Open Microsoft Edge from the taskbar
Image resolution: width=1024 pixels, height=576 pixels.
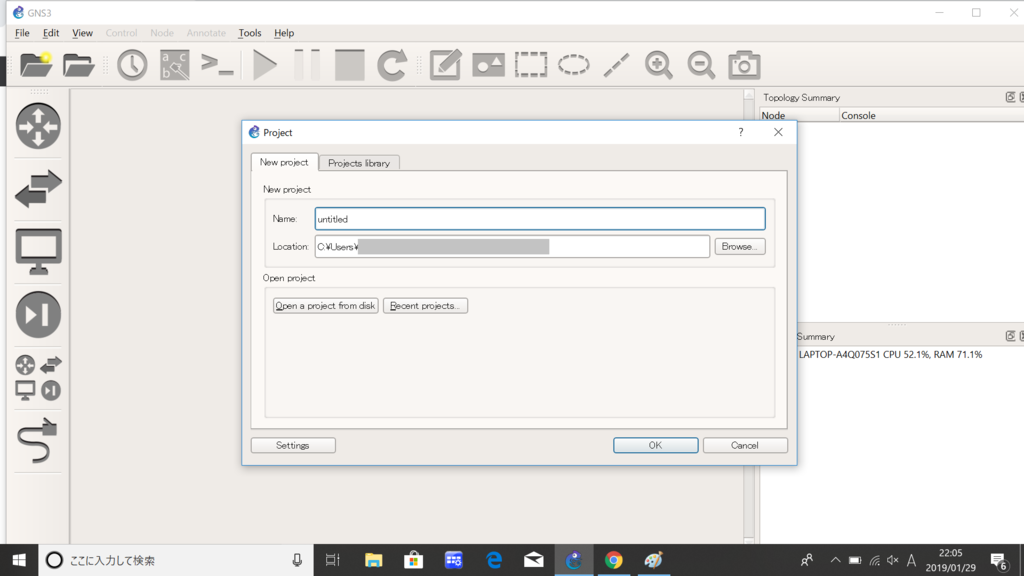pos(494,560)
